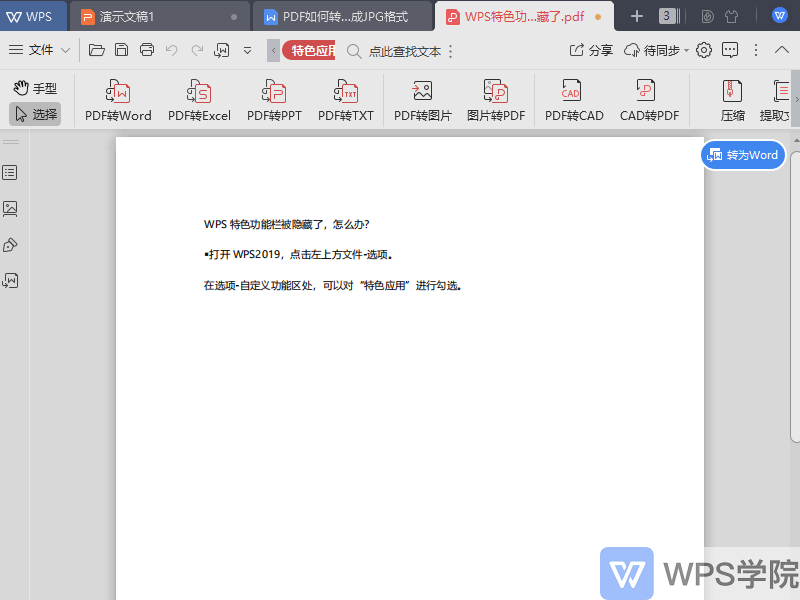
Task: Start PDF转TXT conversion
Action: click(x=346, y=99)
